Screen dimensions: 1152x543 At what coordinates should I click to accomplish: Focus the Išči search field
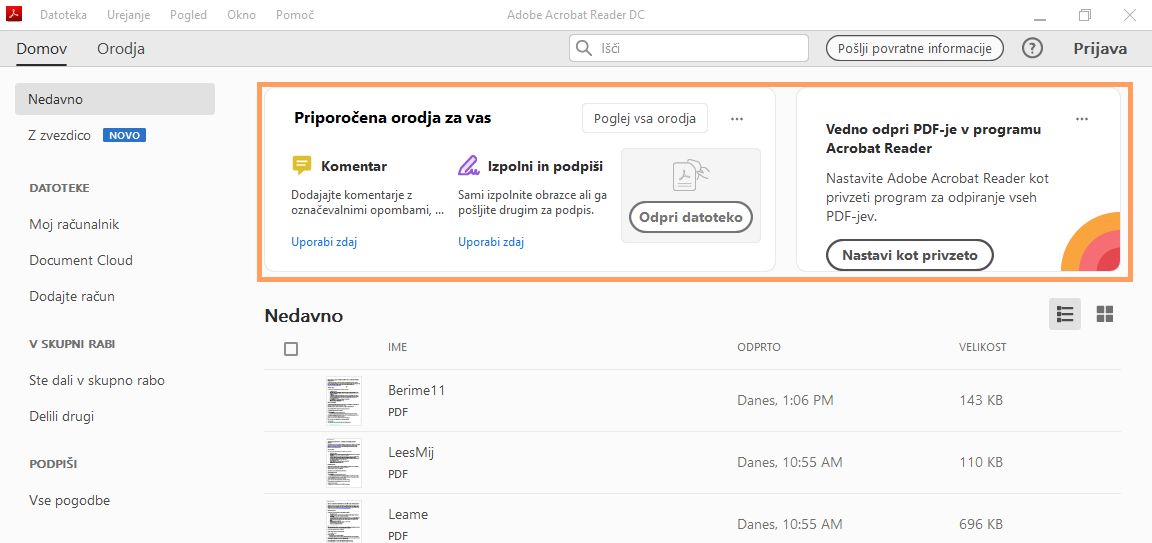point(688,48)
